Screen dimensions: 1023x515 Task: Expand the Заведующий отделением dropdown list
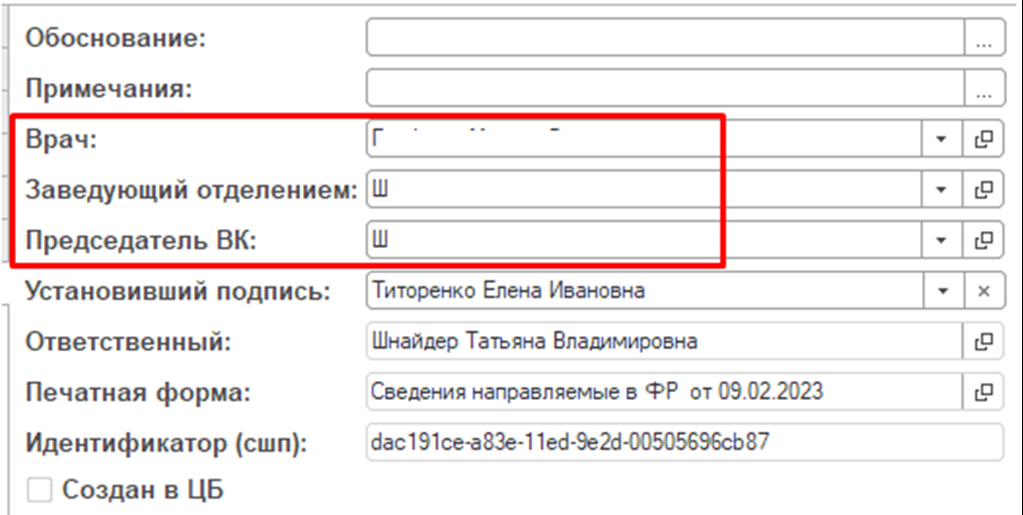(x=940, y=188)
